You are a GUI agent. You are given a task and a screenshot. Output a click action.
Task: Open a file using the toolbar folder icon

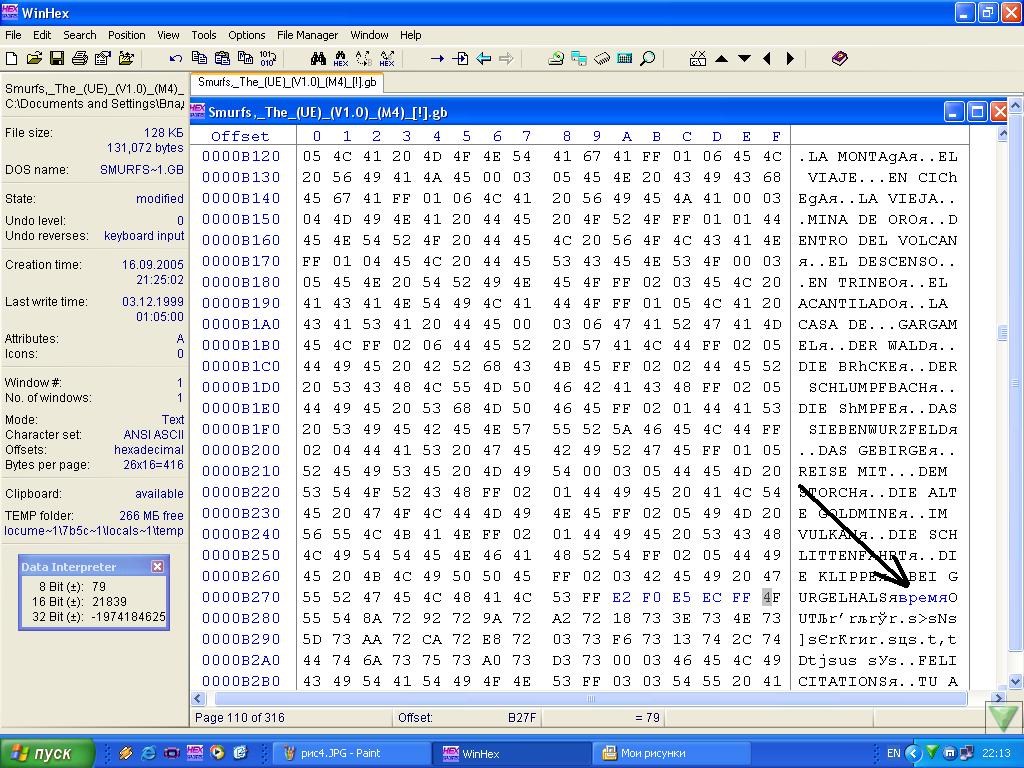point(34,59)
